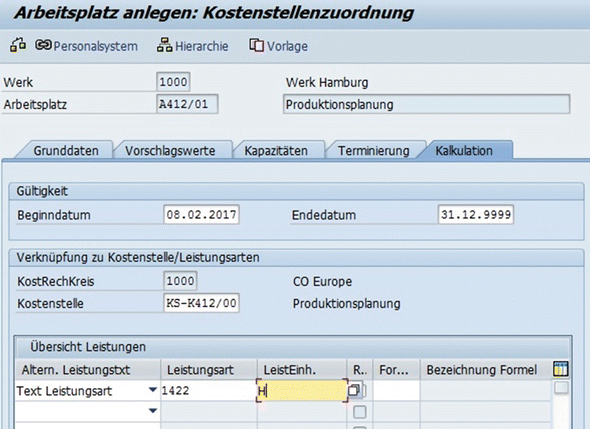The height and width of the screenshot is (429, 590).
Task: Select the LeistEinh. column header
Action: click(302, 370)
